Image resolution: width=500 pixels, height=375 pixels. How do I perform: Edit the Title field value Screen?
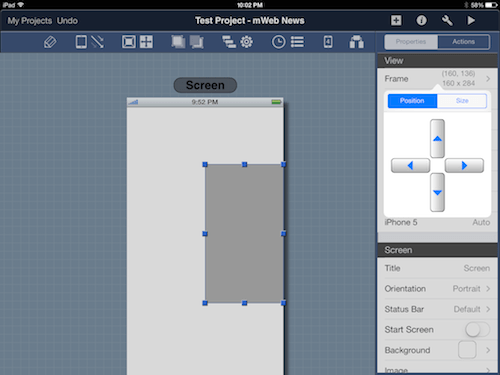[477, 268]
